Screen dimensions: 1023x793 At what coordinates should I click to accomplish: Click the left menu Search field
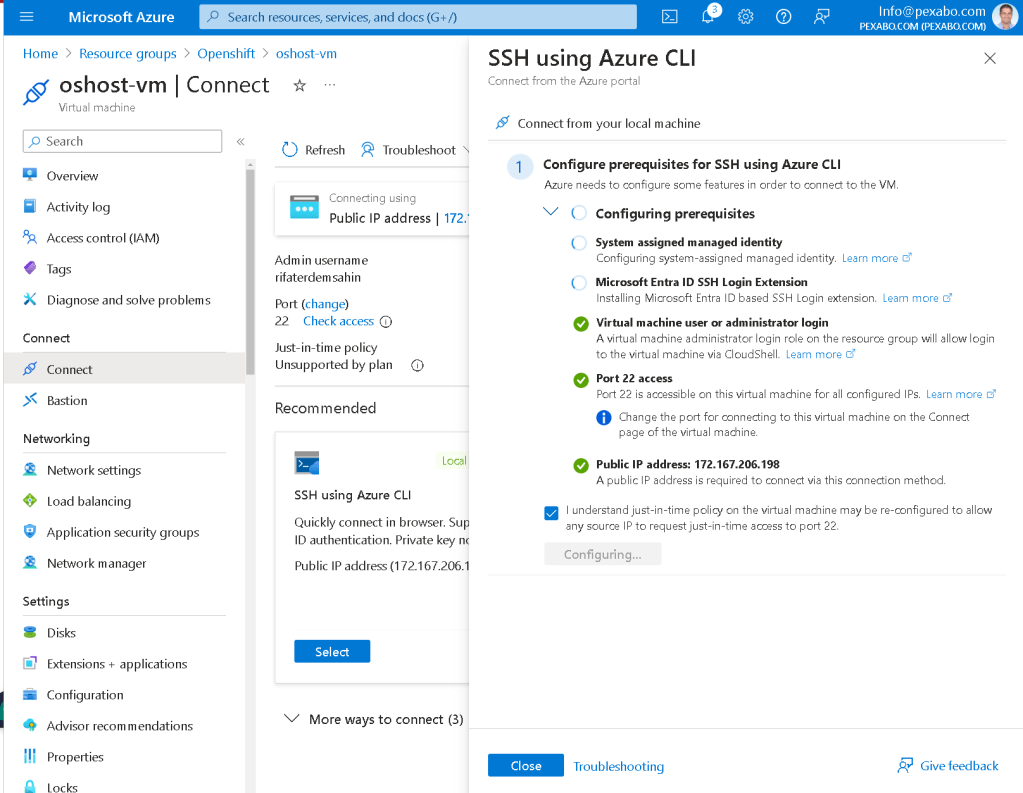point(122,142)
